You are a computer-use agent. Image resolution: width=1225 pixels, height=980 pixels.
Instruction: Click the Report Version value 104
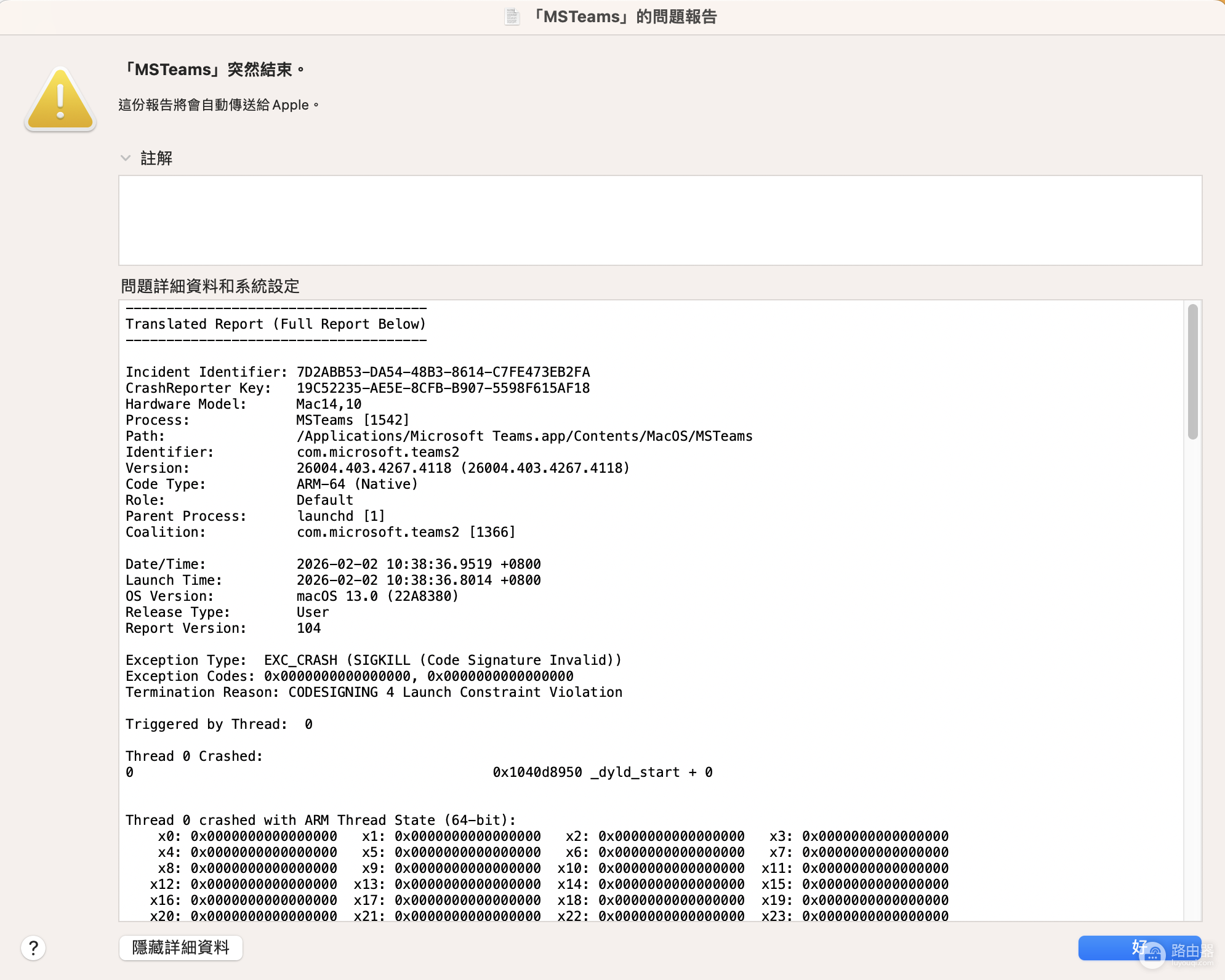(309, 628)
